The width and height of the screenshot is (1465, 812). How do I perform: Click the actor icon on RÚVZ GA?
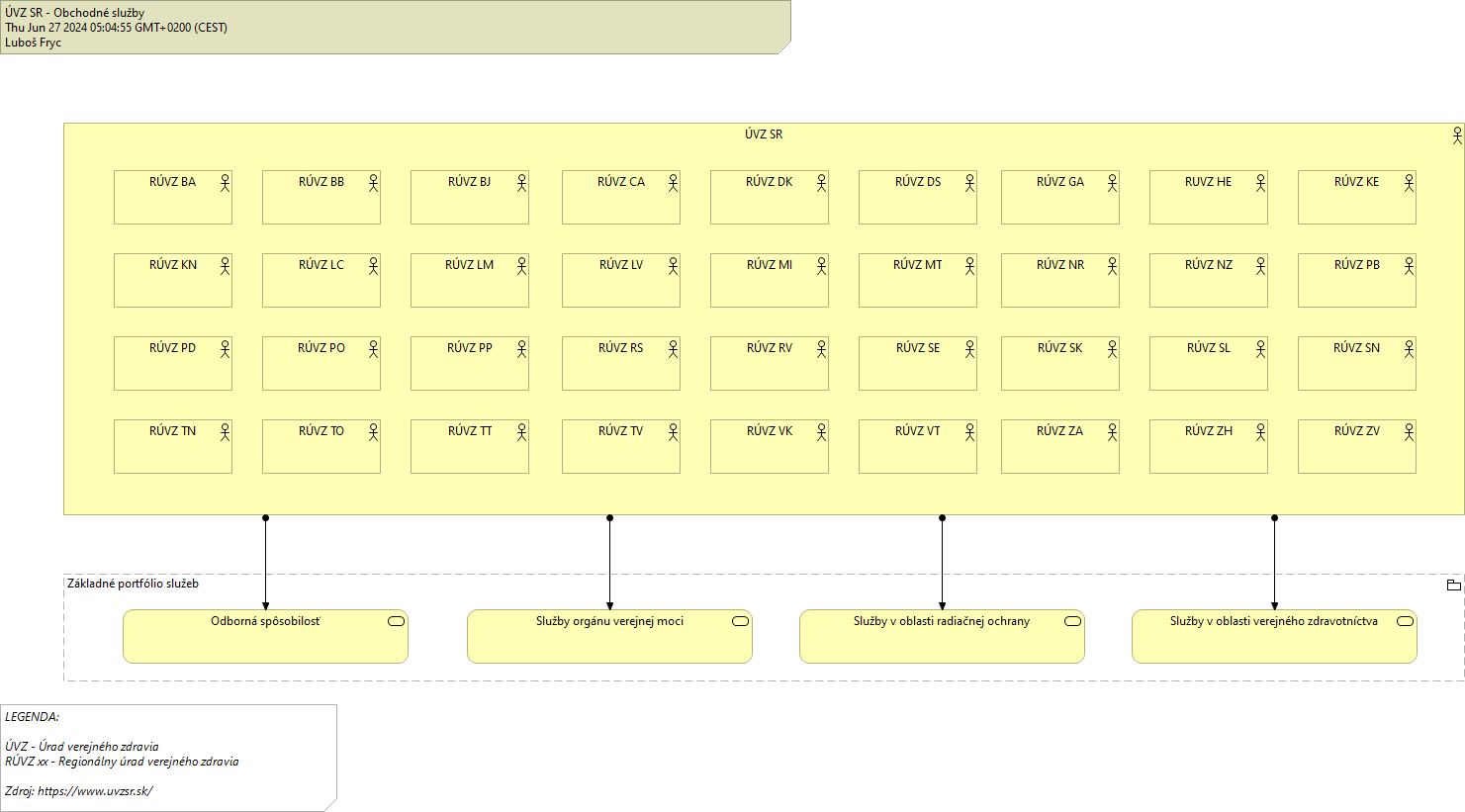[1112, 183]
